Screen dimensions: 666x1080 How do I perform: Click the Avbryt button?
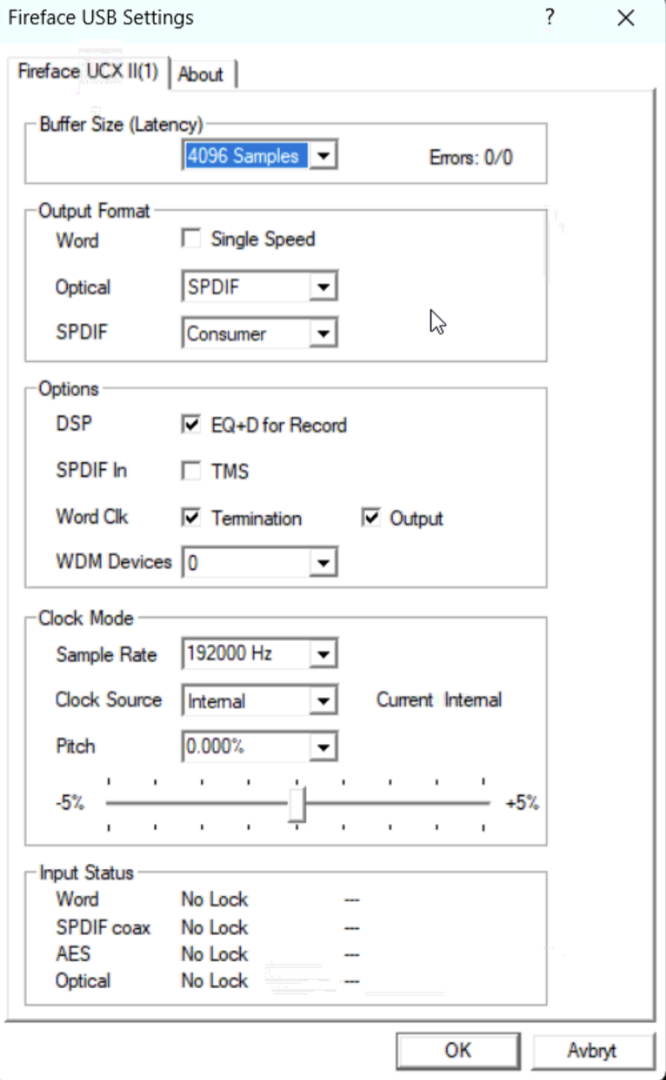[x=592, y=1051]
